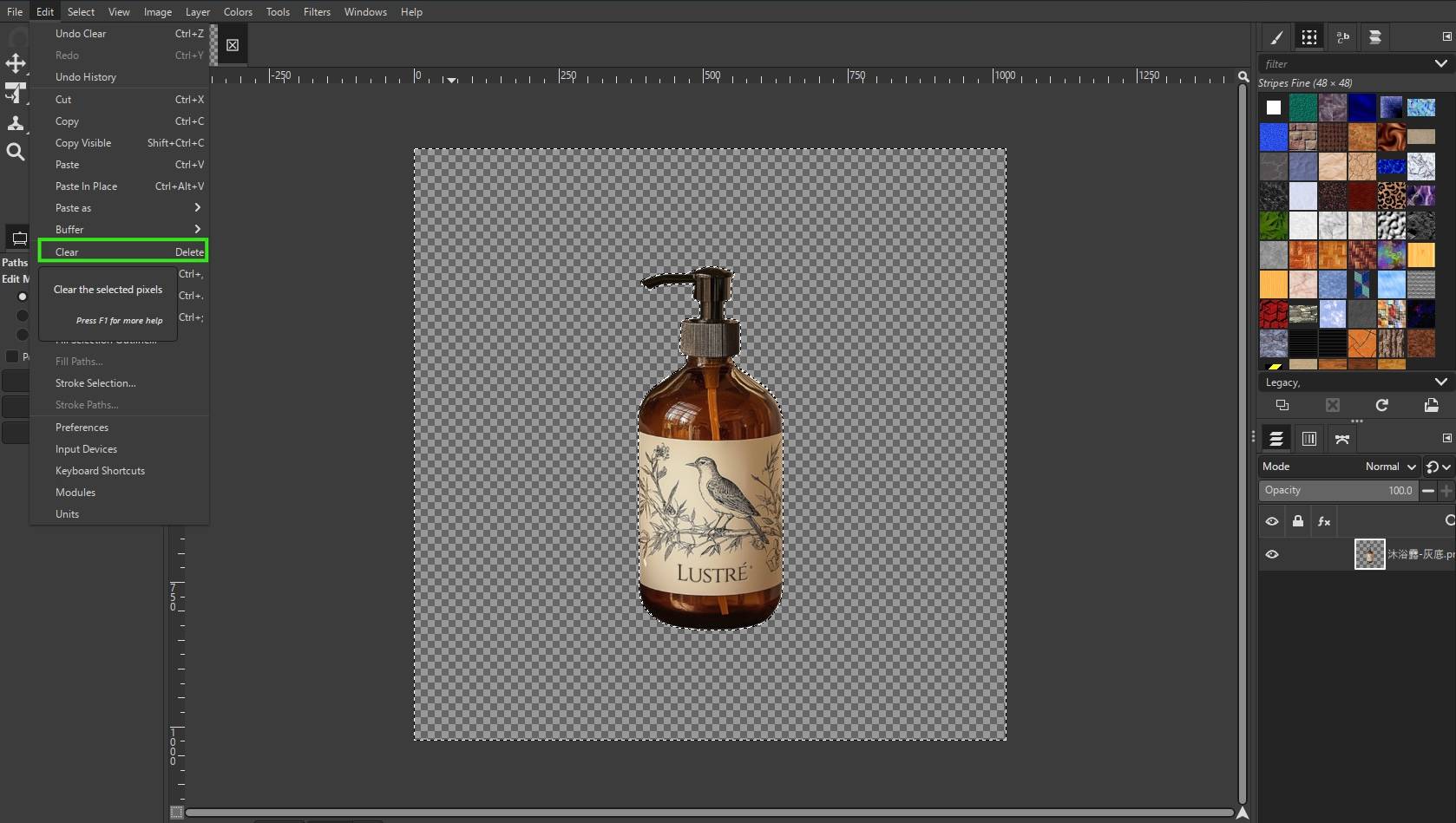Open the Document History tab icon
1456x823 pixels.
point(1375,37)
